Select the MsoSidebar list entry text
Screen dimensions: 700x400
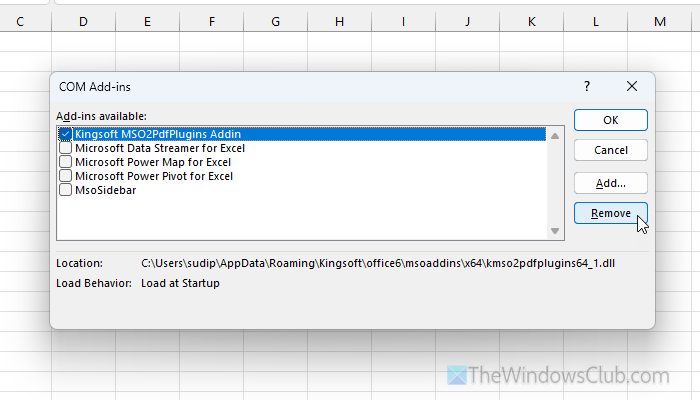pyautogui.click(x=106, y=190)
